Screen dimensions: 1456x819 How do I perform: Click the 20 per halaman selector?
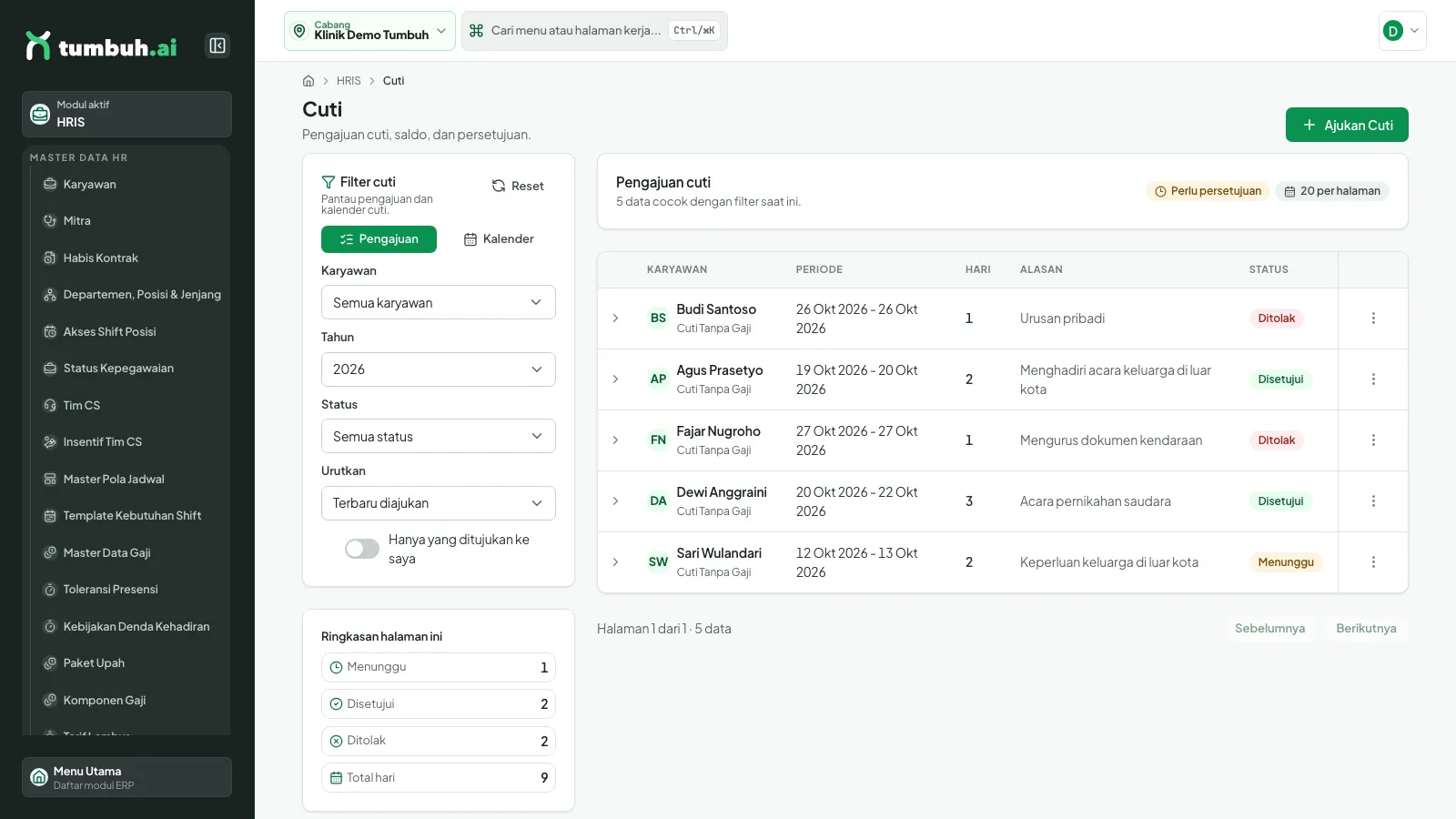tap(1332, 191)
